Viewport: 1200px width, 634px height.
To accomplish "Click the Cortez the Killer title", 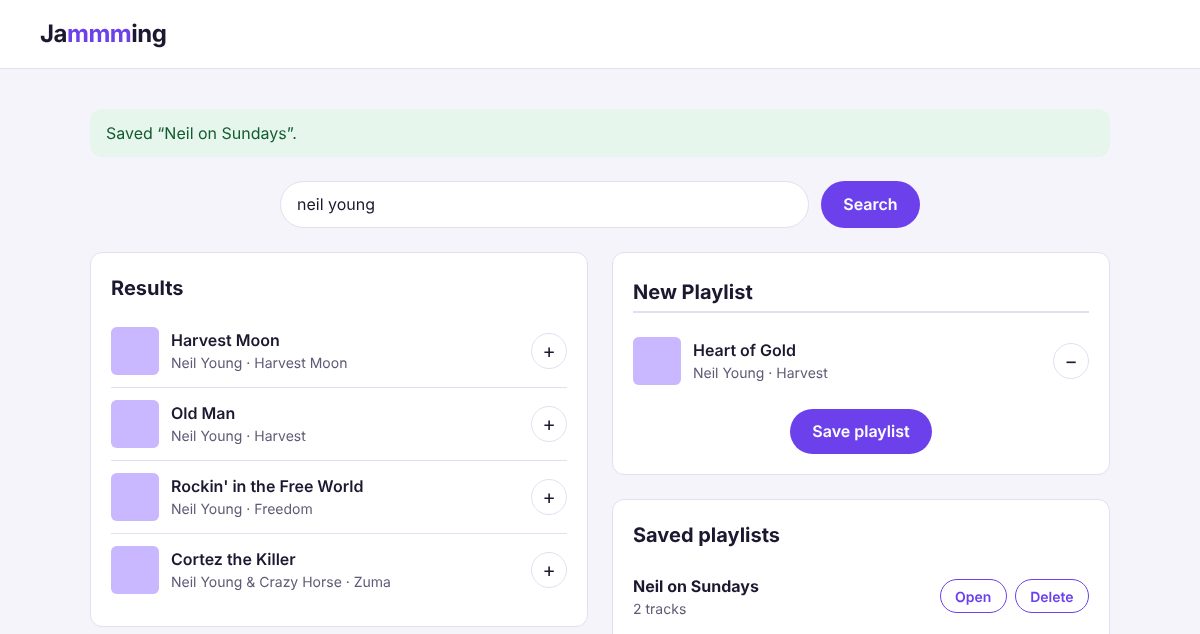I will [x=233, y=559].
